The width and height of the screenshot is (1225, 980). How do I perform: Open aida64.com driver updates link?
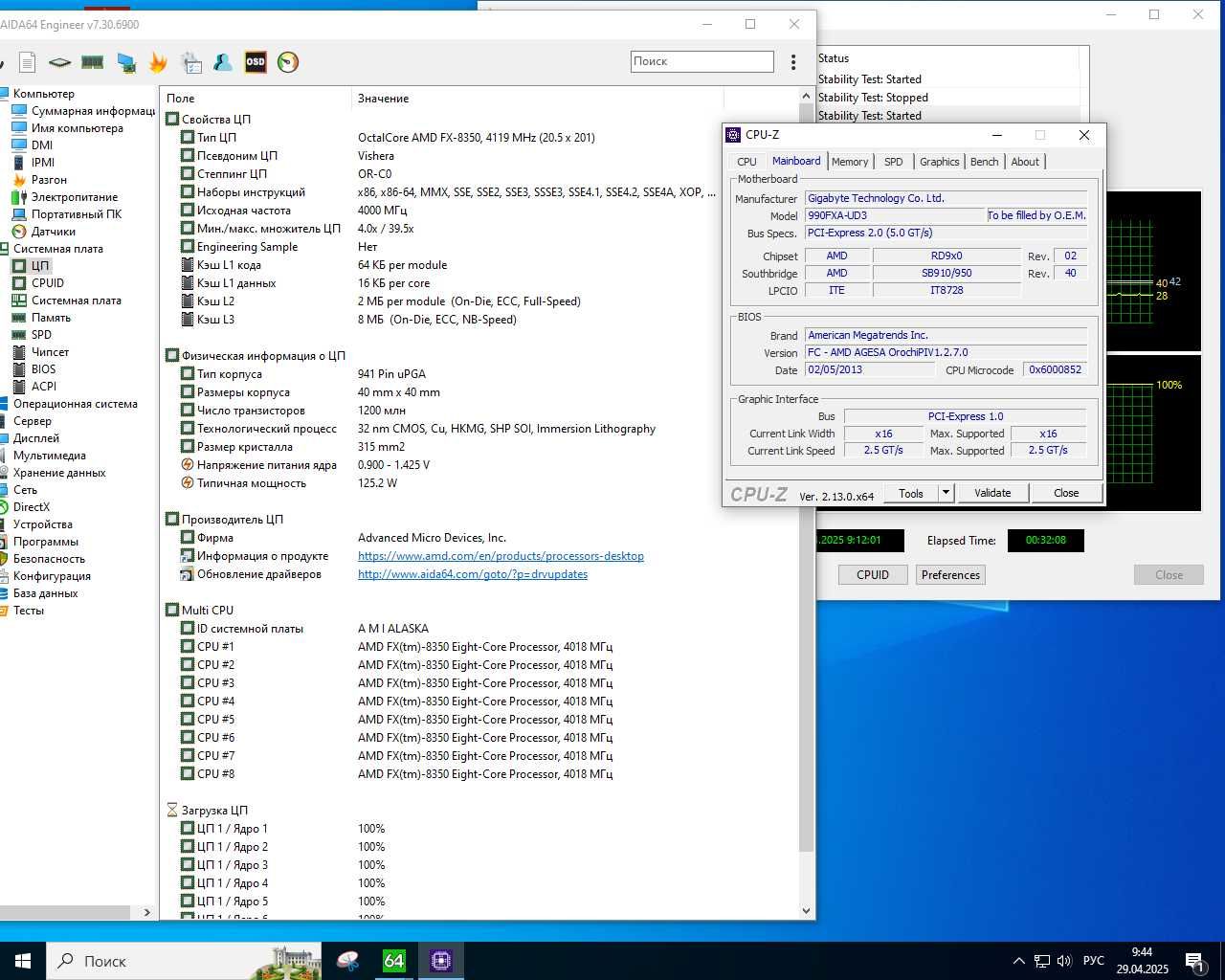click(x=473, y=574)
